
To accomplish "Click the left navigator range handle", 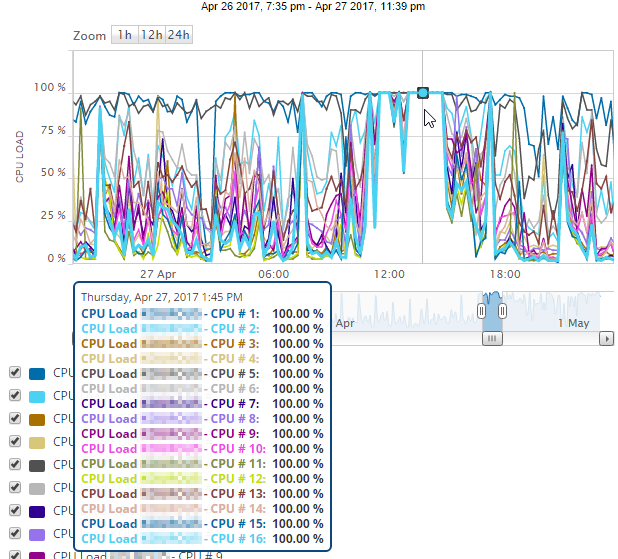I will [481, 311].
